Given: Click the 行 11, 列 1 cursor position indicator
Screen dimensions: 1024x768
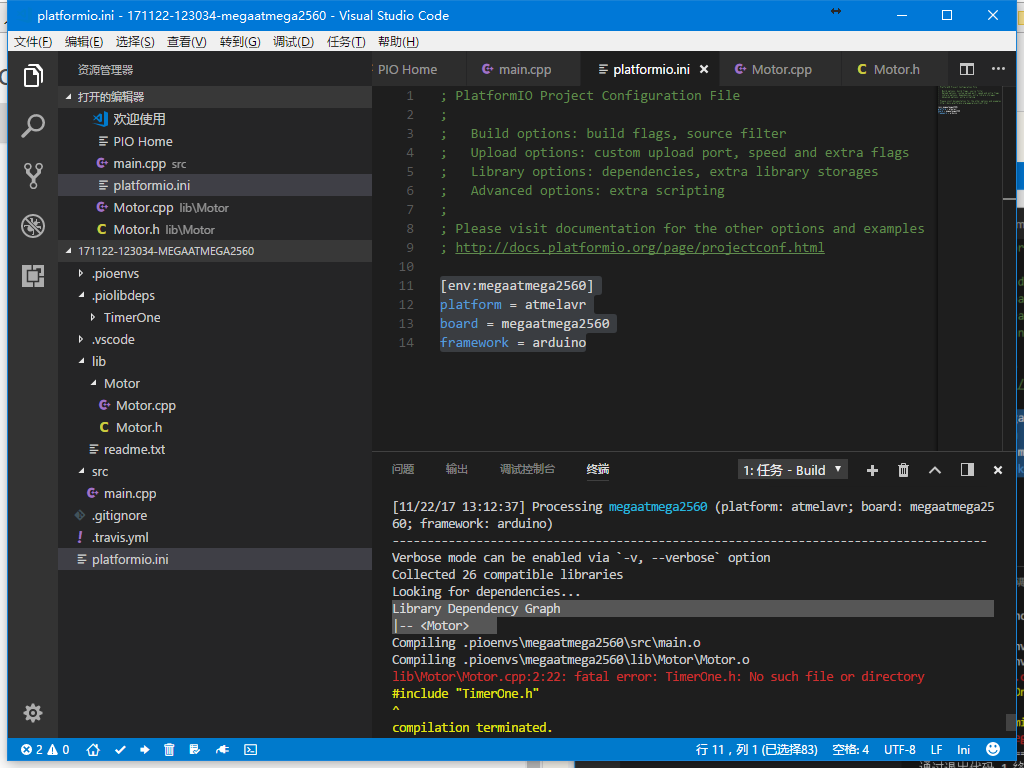Looking at the screenshot, I should click(758, 749).
